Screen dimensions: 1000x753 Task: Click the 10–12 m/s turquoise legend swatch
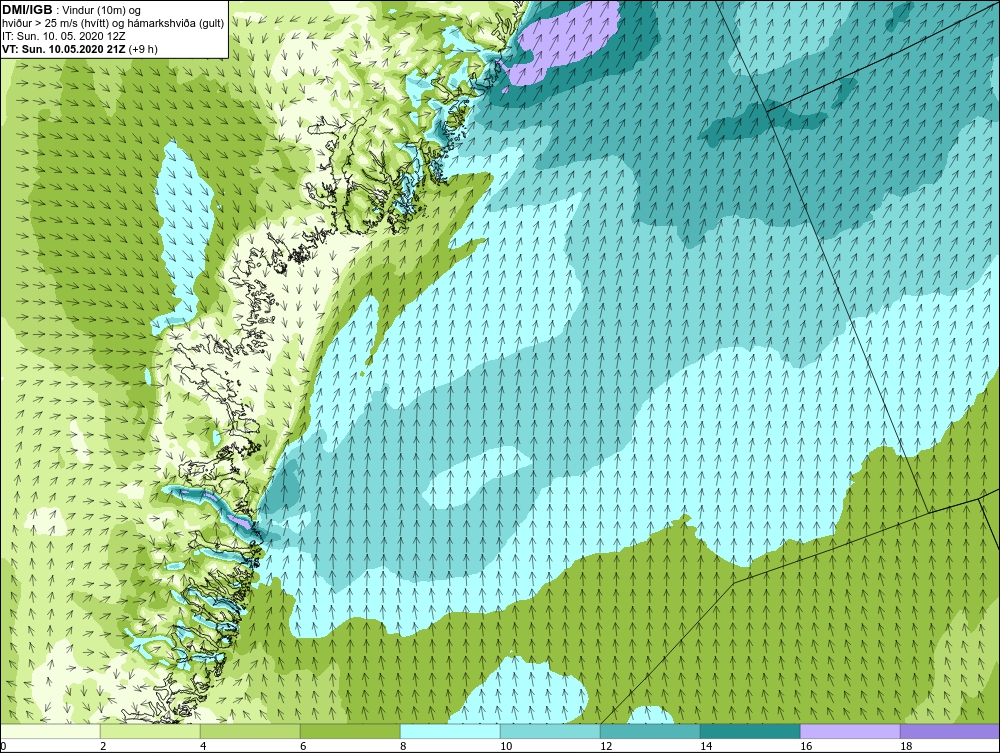(550, 732)
